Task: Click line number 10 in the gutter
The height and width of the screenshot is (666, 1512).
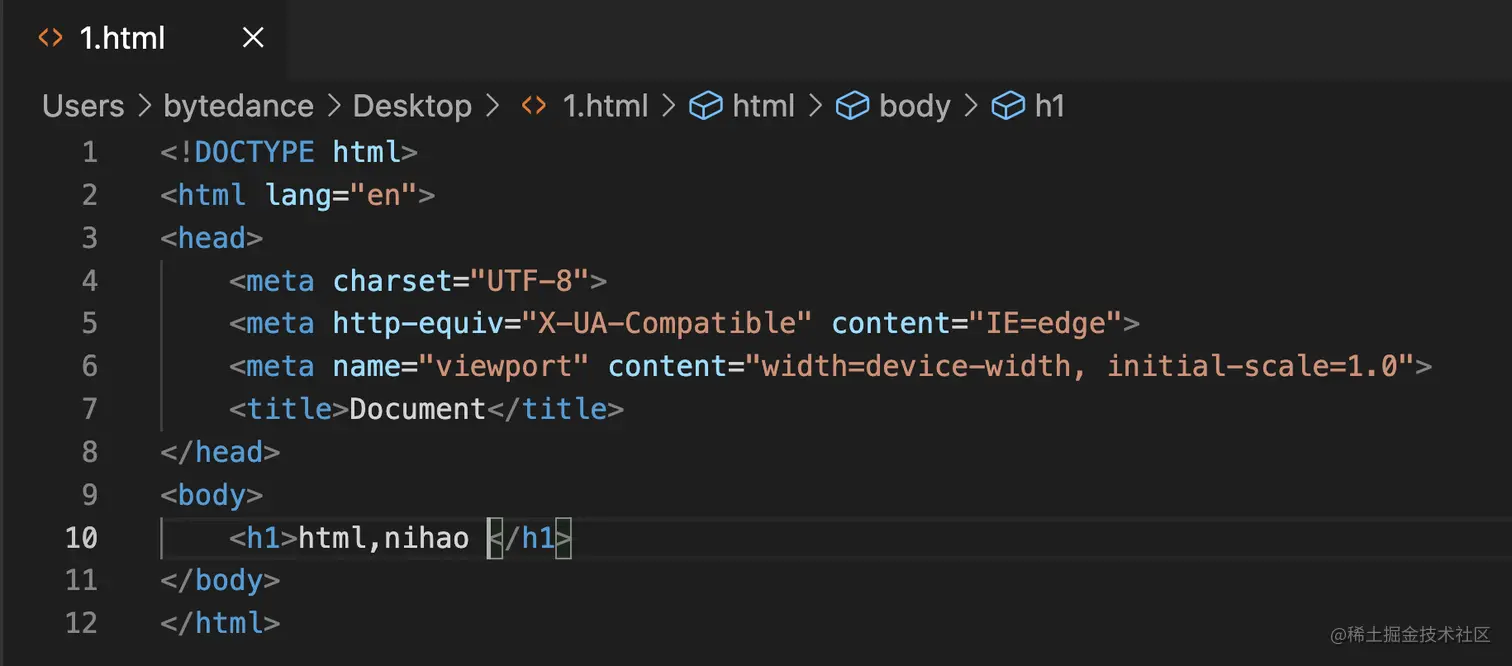Action: (81, 538)
